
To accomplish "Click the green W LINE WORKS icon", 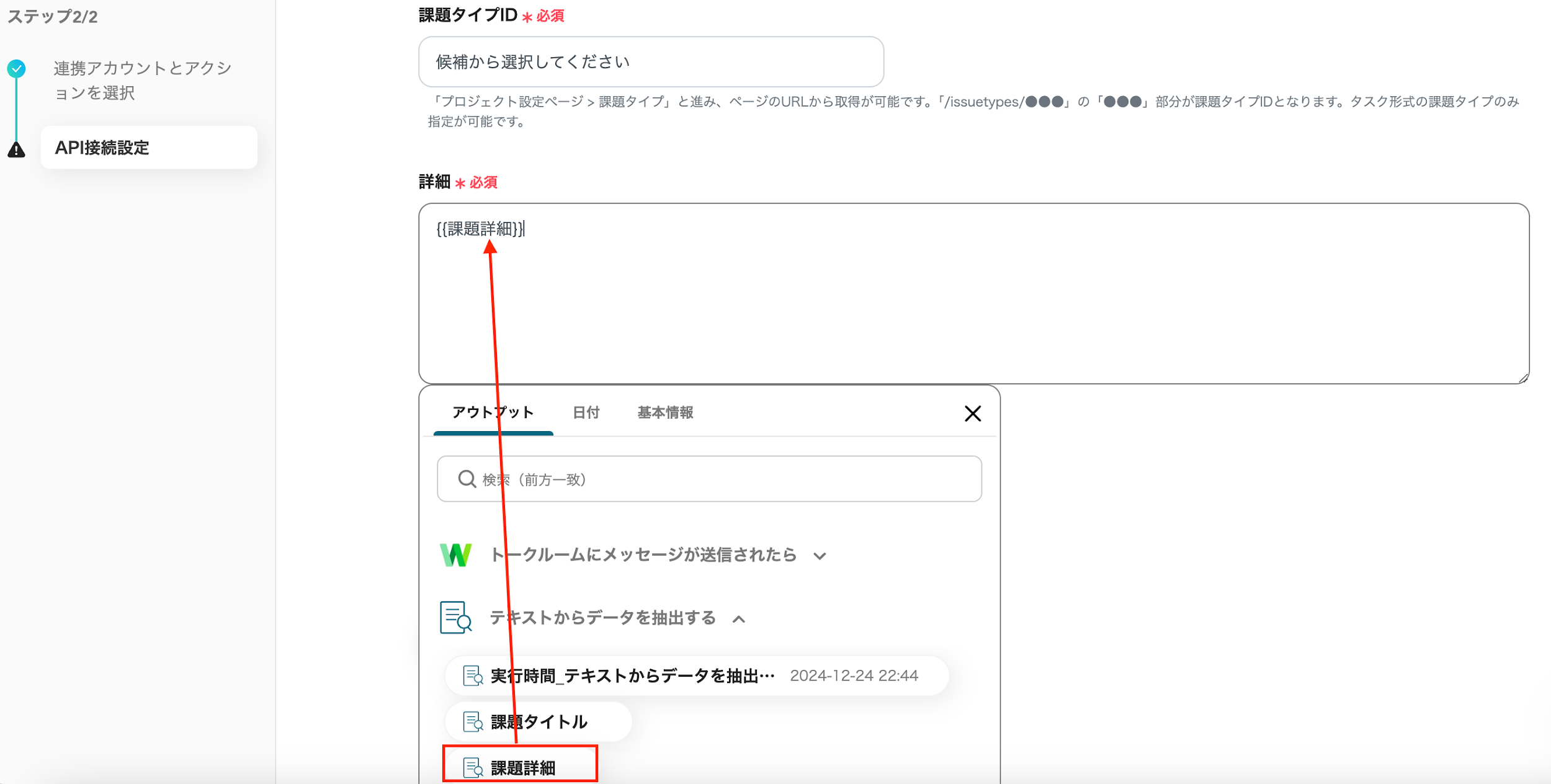I will (455, 555).
